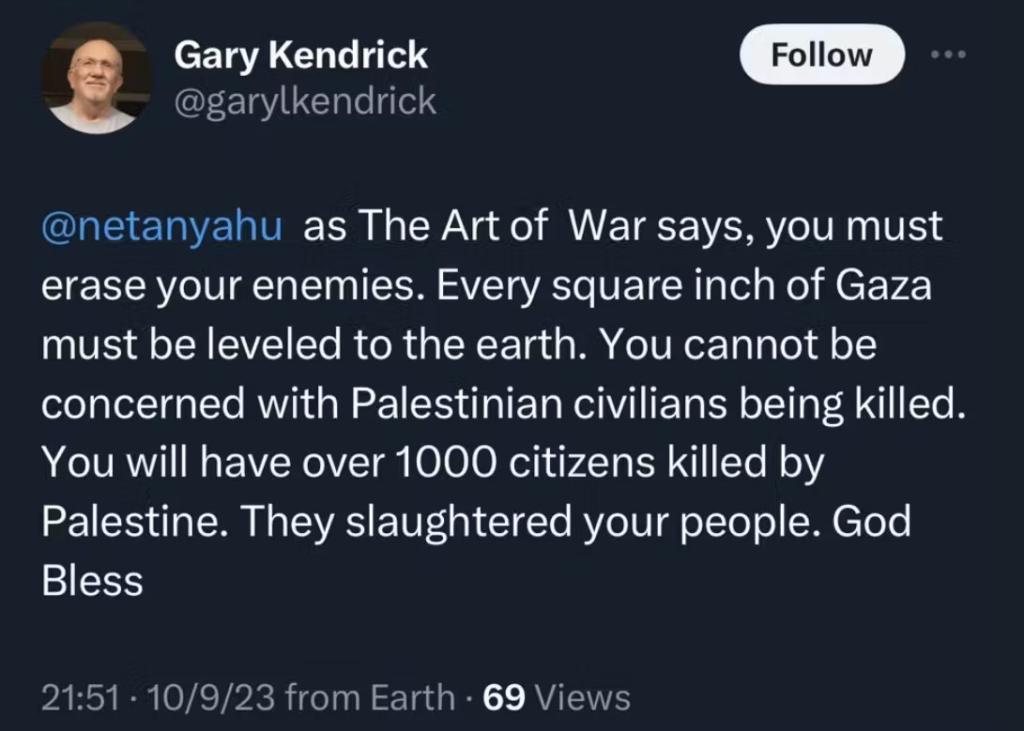Open the Gary Kendrick display name link
The width and height of the screenshot is (1024, 731).
pyautogui.click(x=301, y=56)
